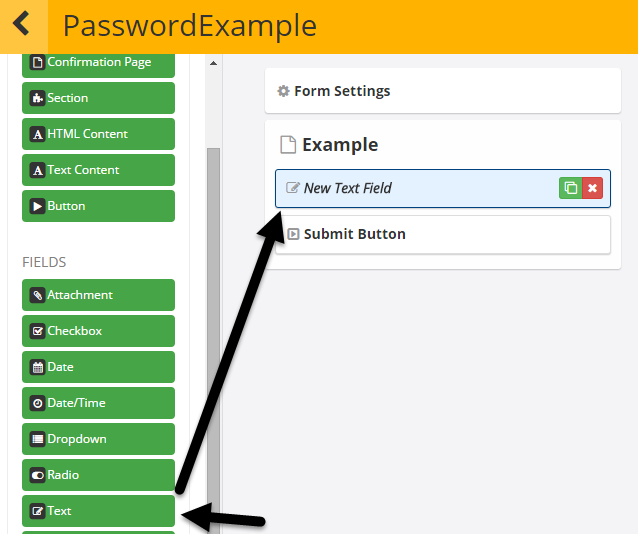This screenshot has width=638, height=534.
Task: Add a Button element
Action: pos(98,206)
